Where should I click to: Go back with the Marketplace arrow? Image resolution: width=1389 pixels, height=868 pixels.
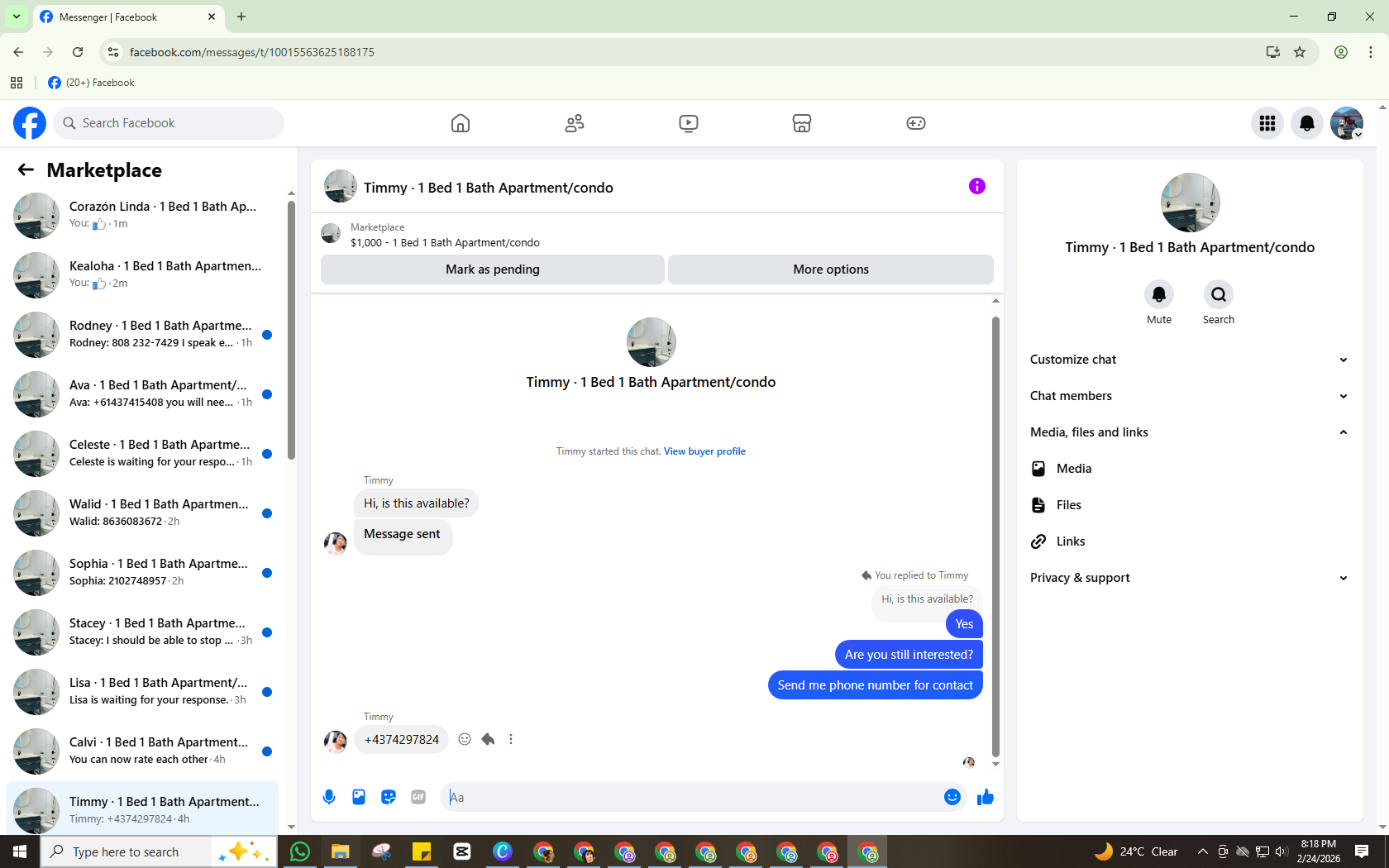coord(26,170)
